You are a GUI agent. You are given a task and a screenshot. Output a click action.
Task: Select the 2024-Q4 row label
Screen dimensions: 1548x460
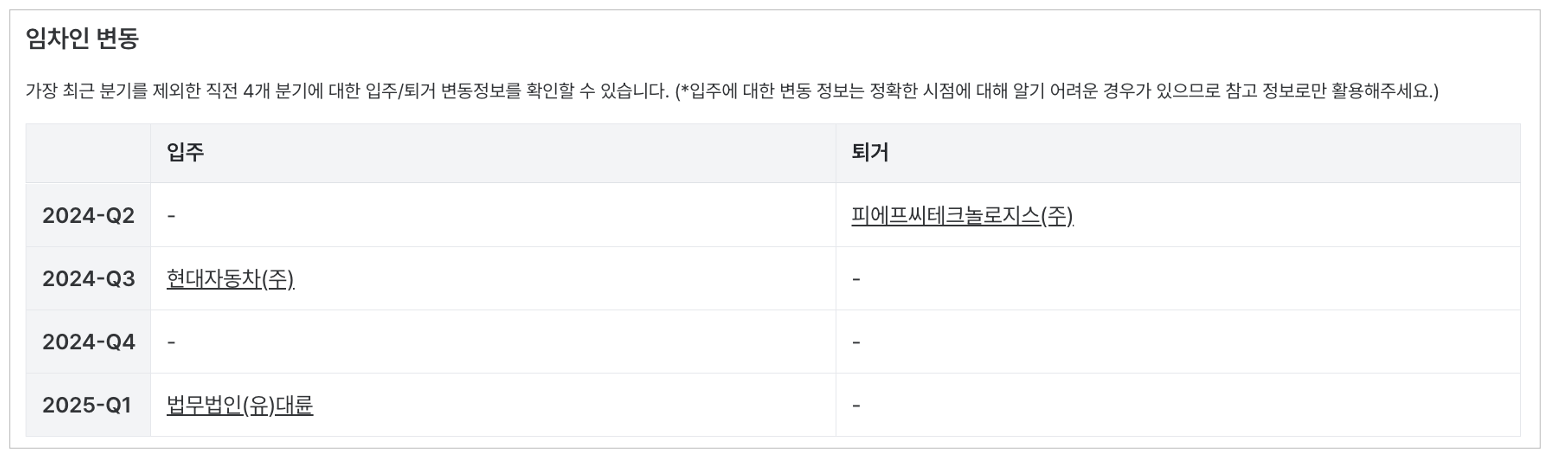(88, 342)
